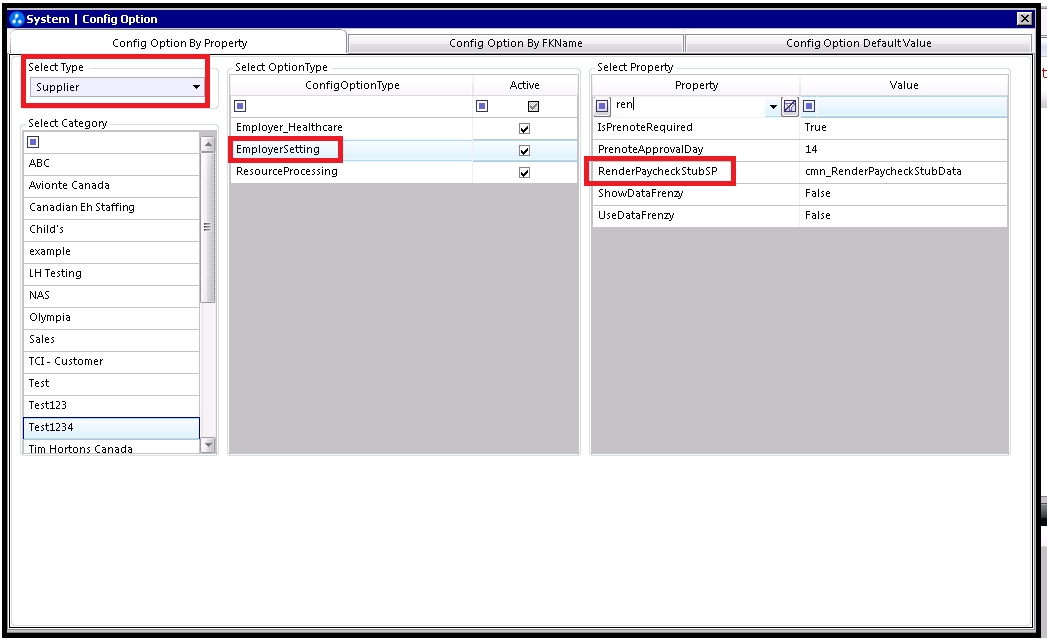Clear the Property filter with the eraser icon

(790, 106)
